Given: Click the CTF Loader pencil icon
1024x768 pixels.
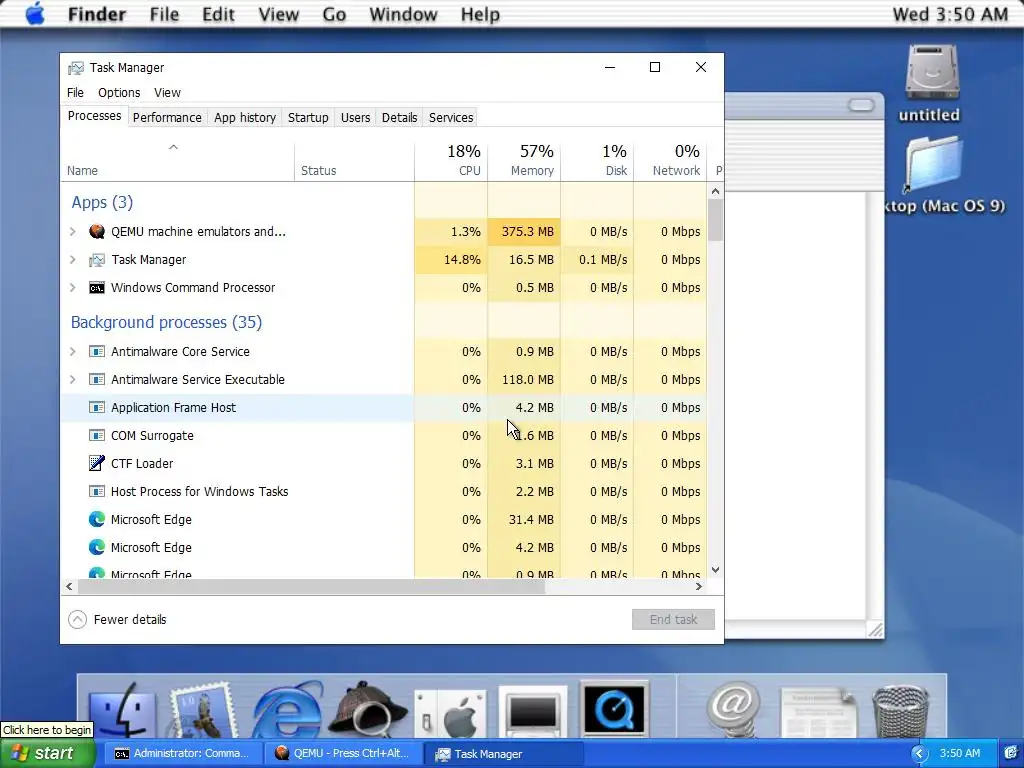Looking at the screenshot, I should (x=97, y=463).
